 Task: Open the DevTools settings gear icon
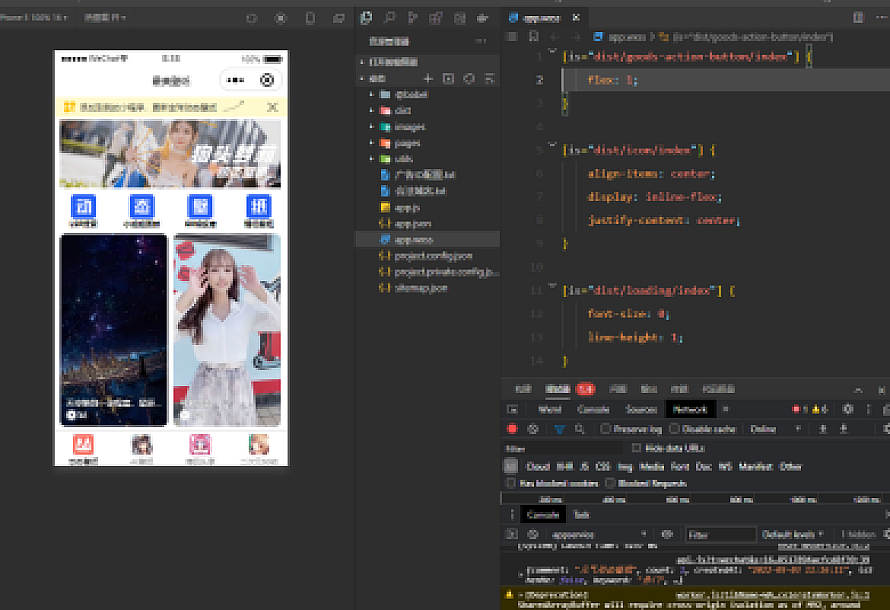[x=848, y=409]
